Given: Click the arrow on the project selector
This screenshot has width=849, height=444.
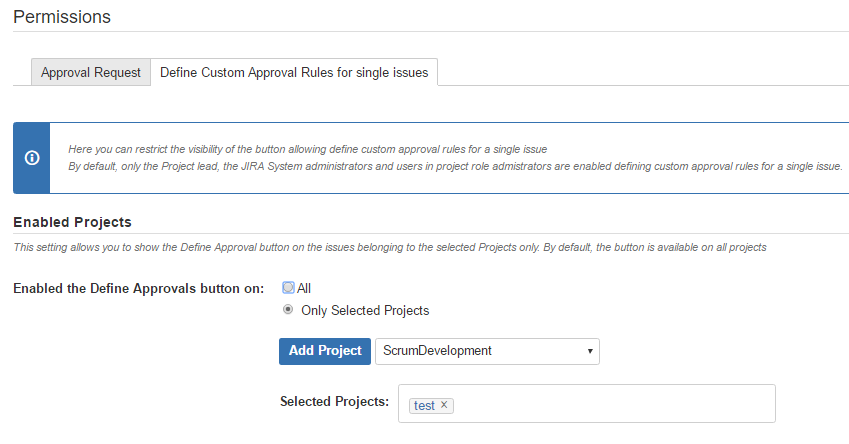Looking at the screenshot, I should pyautogui.click(x=590, y=351).
